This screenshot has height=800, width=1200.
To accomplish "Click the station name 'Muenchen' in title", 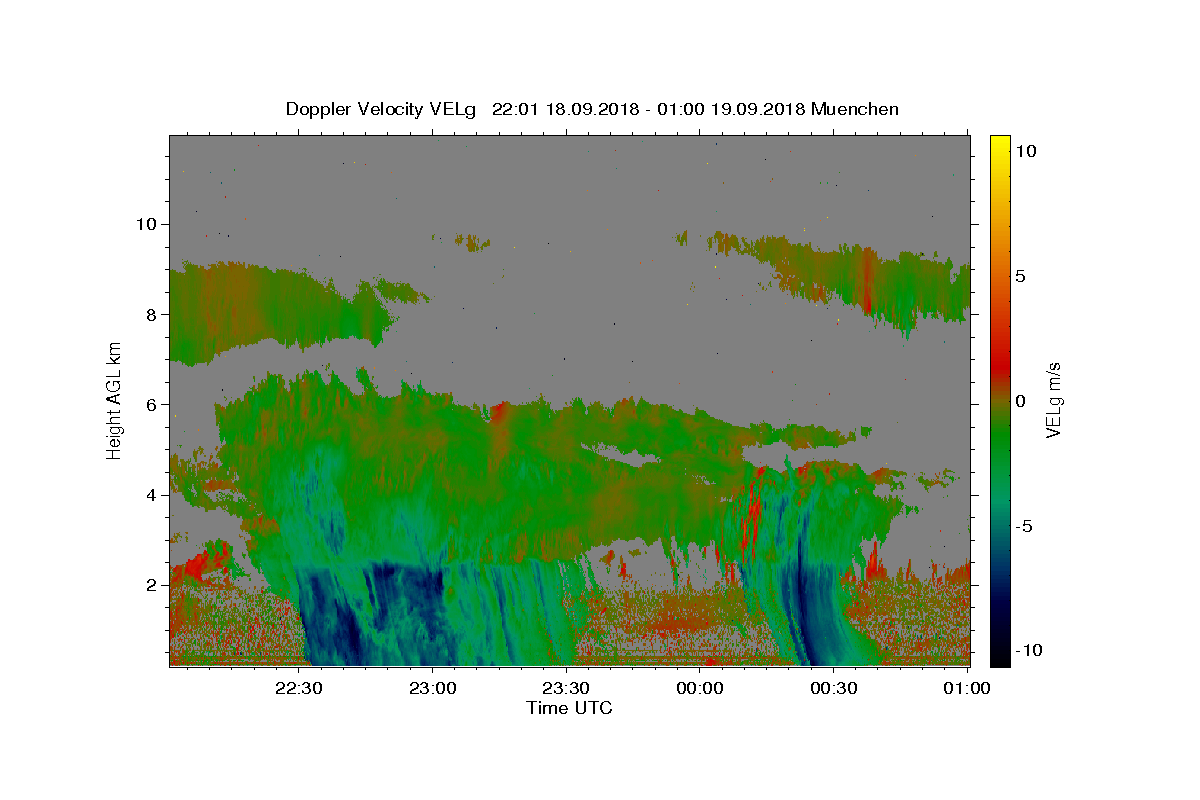I will [855, 109].
